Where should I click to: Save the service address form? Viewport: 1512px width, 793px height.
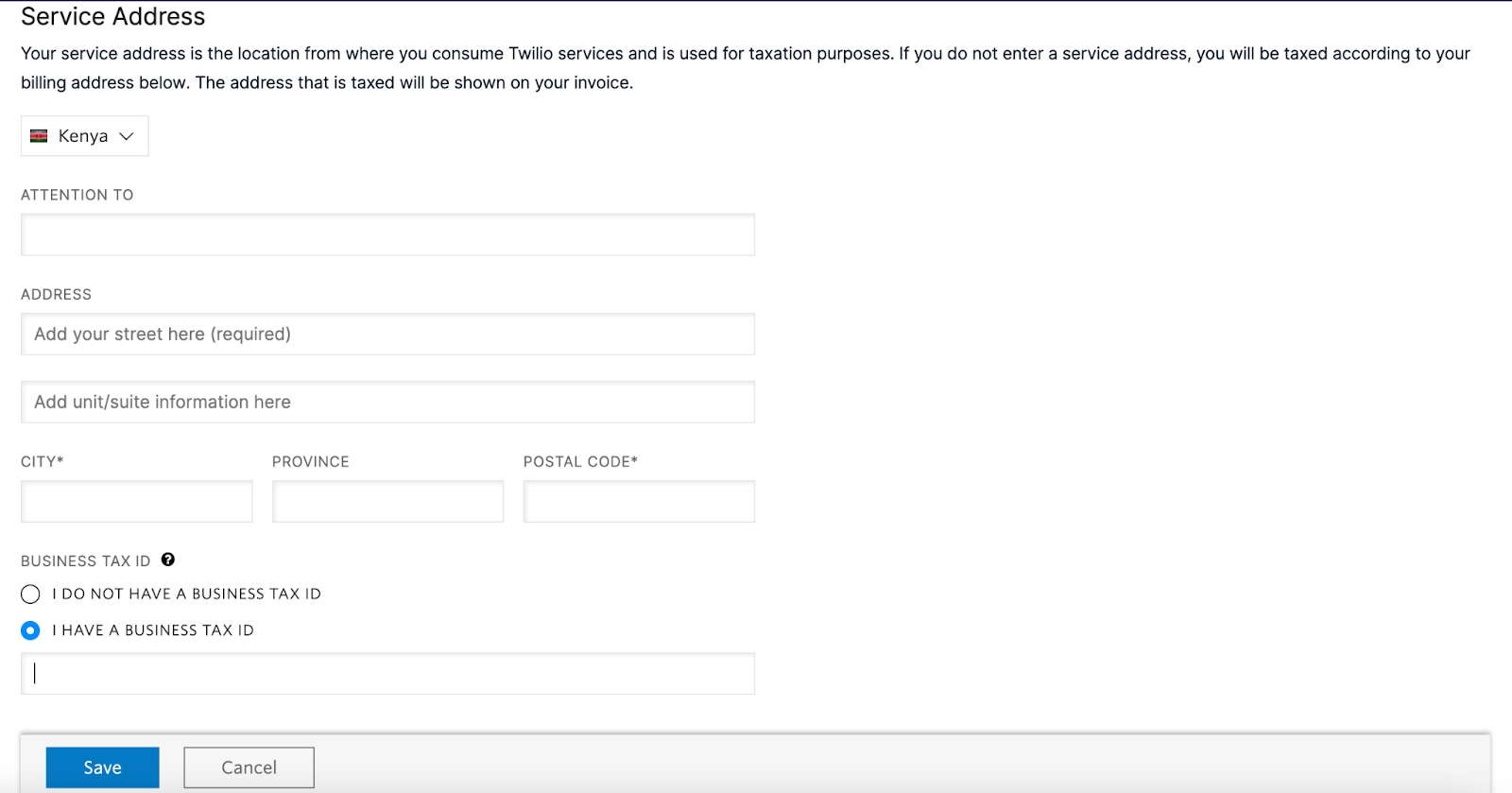pos(103,767)
